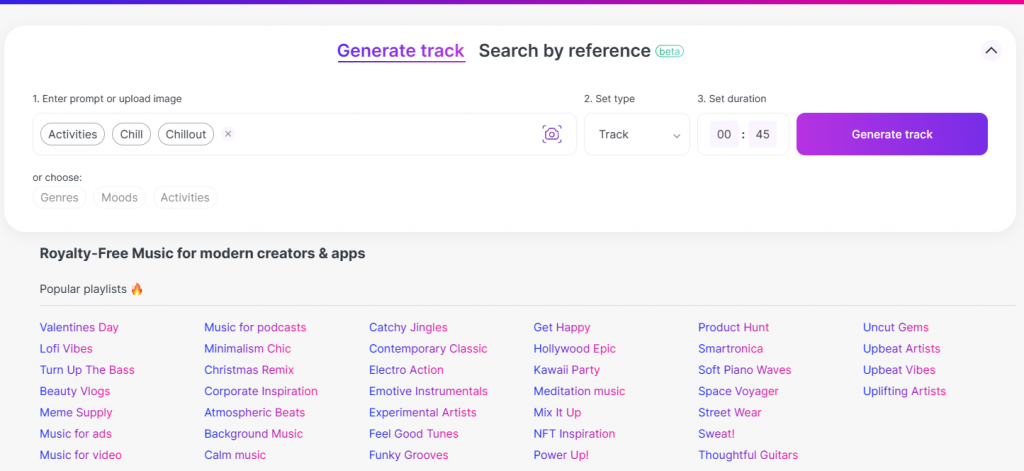
Task: Open the Mix It Up playlist
Action: coord(557,412)
